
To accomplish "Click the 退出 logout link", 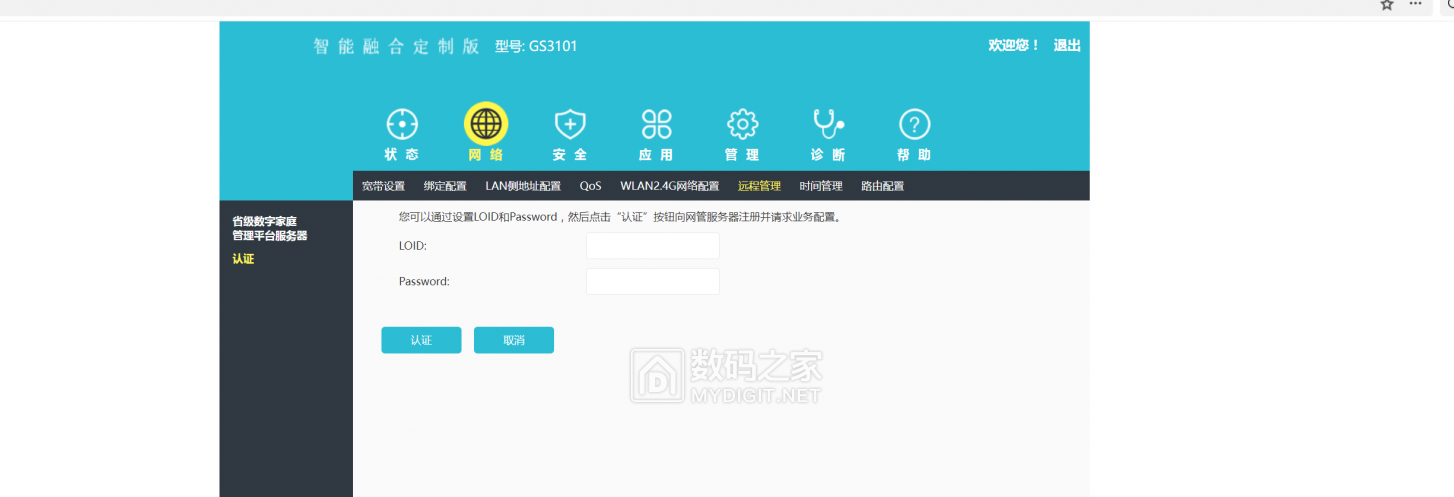I will (x=1066, y=46).
